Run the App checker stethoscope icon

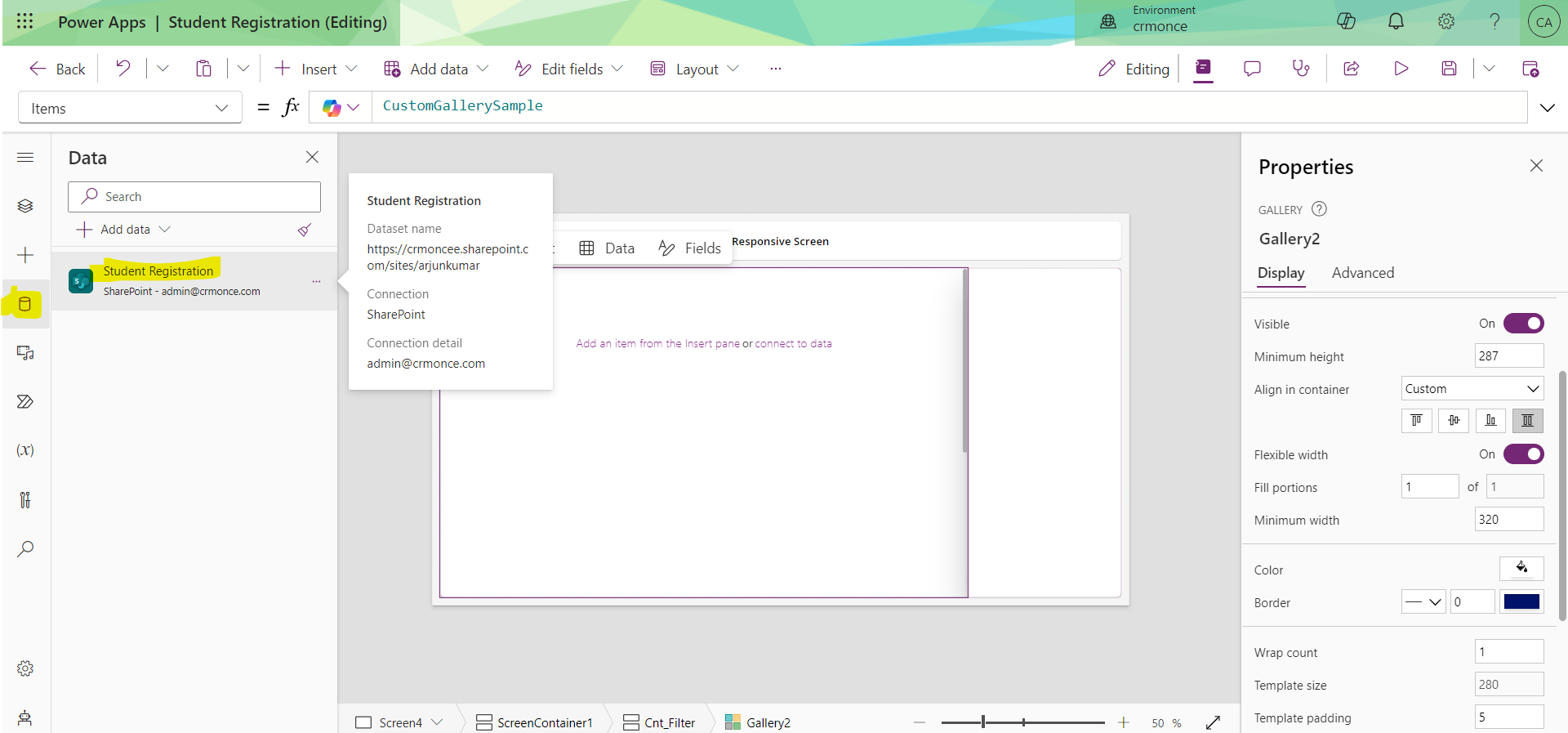point(1301,69)
